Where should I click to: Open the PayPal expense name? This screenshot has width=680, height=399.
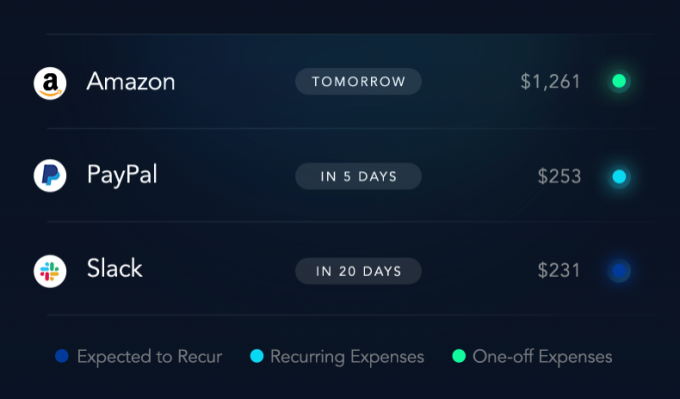tap(122, 175)
